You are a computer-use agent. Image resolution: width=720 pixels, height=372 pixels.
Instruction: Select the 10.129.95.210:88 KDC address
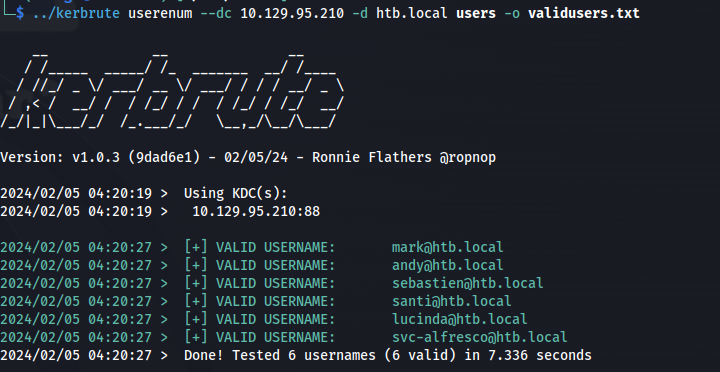click(x=256, y=211)
